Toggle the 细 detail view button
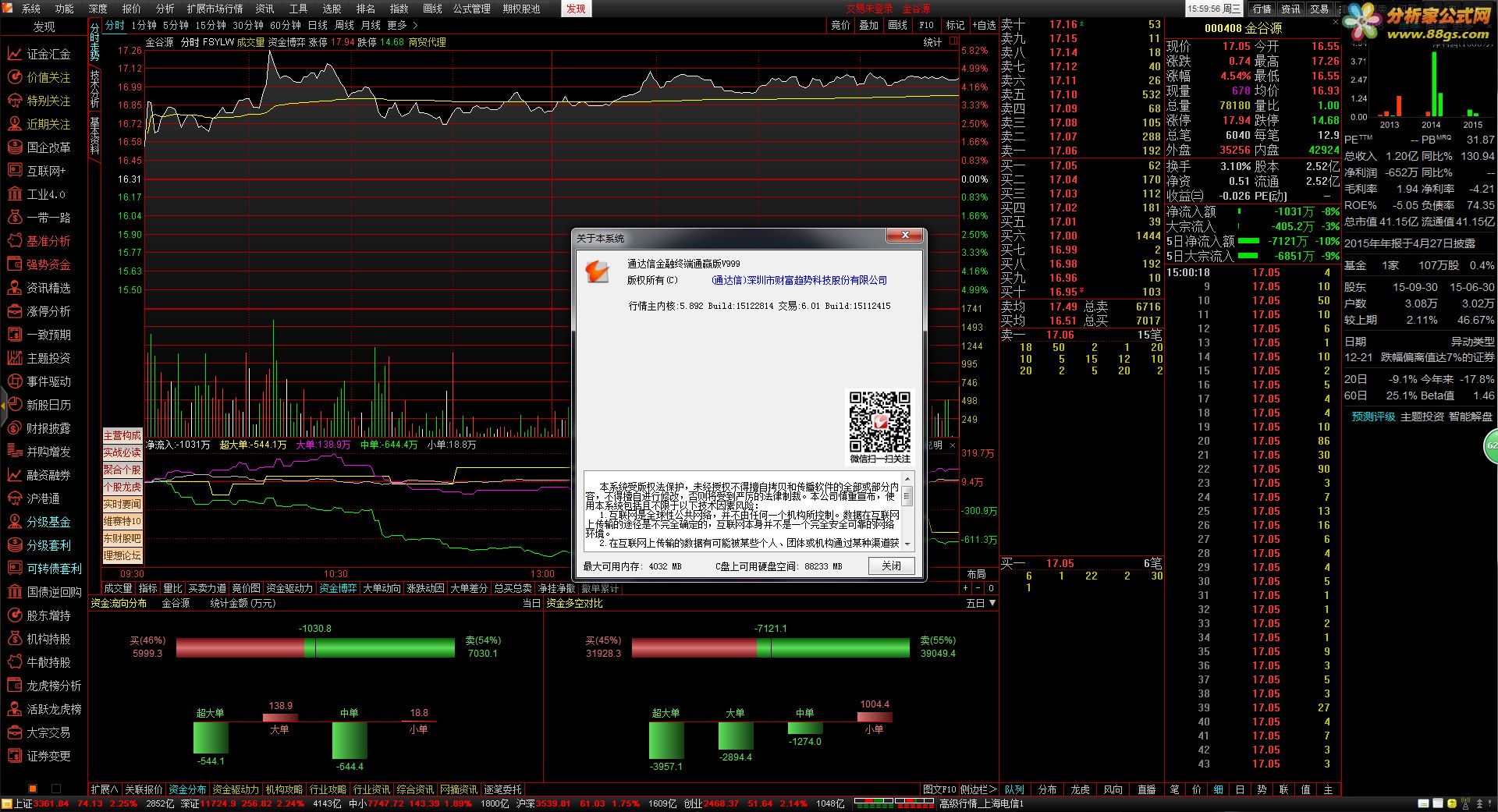 click(1219, 789)
